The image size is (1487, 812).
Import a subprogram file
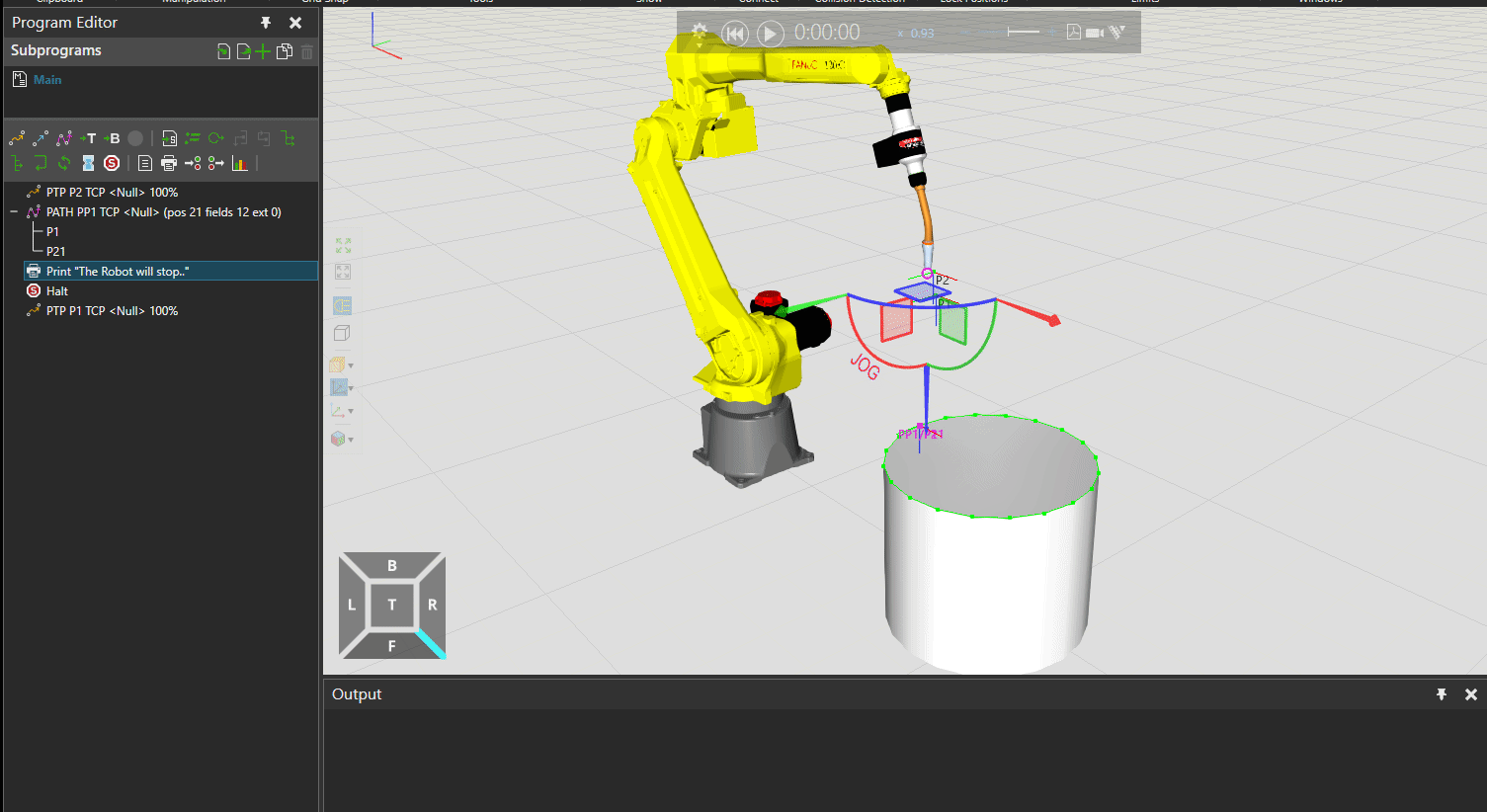pos(224,51)
